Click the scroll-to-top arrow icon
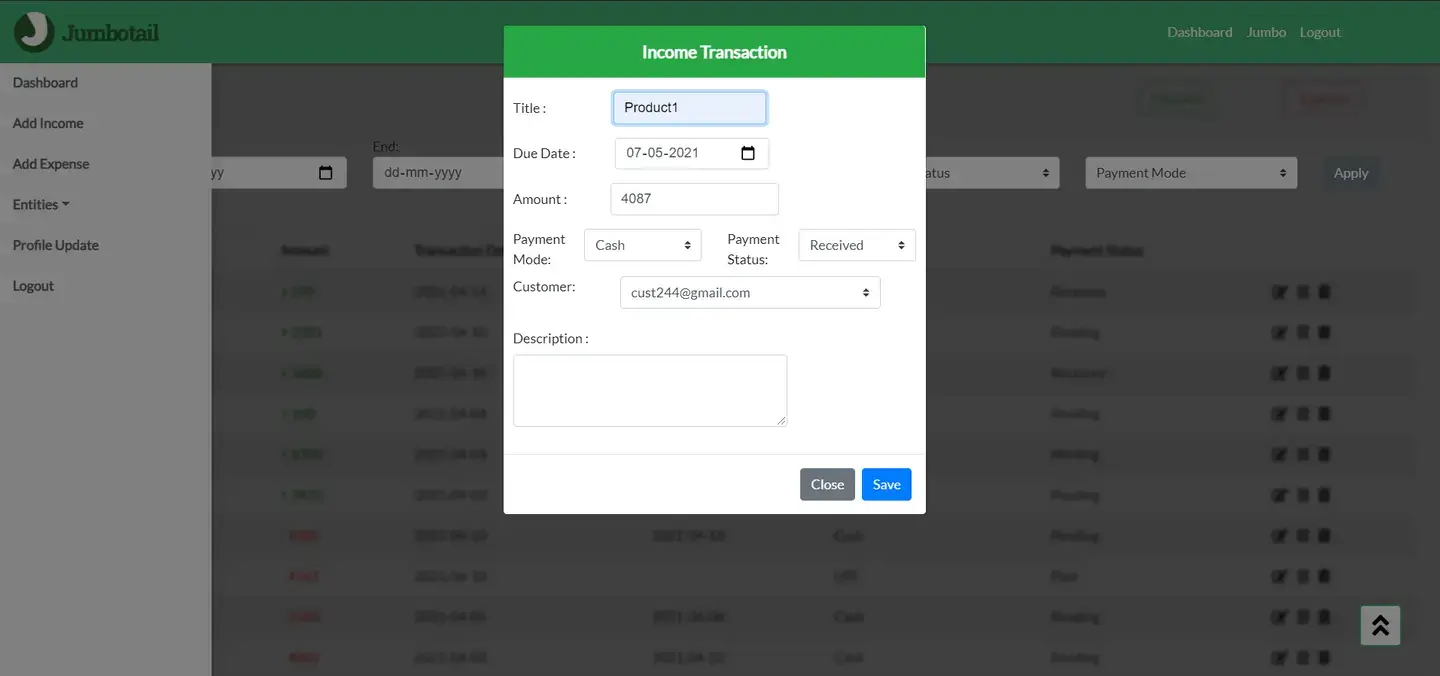The height and width of the screenshot is (676, 1440). [x=1380, y=624]
